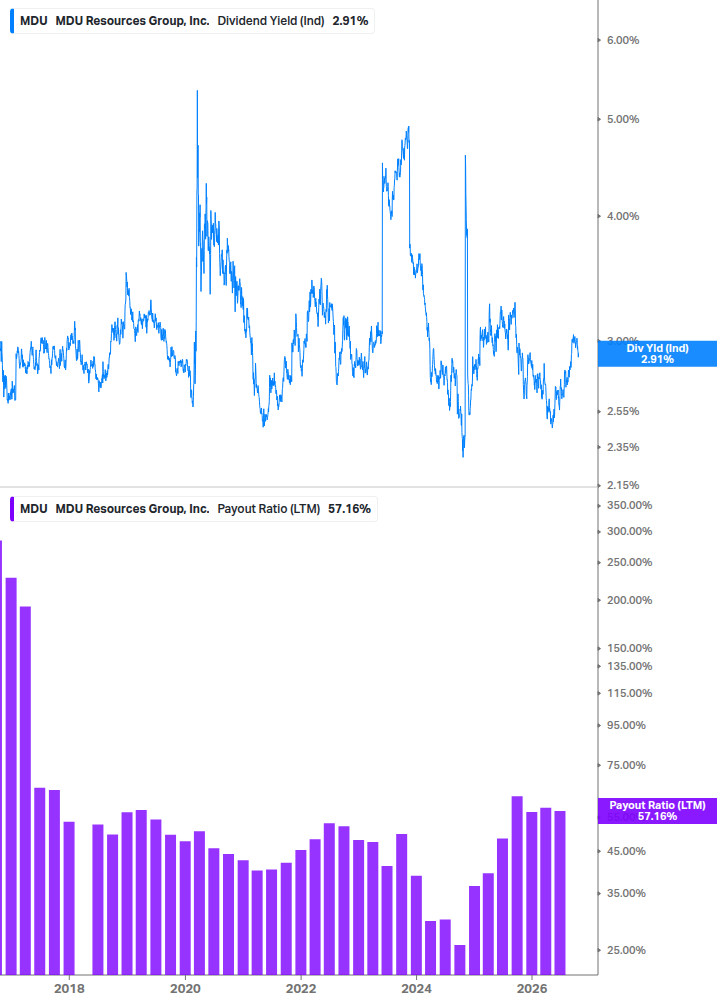The image size is (717, 1005).
Task: Click the MDU ticker in Payout Ratio legend
Action: (x=33, y=509)
